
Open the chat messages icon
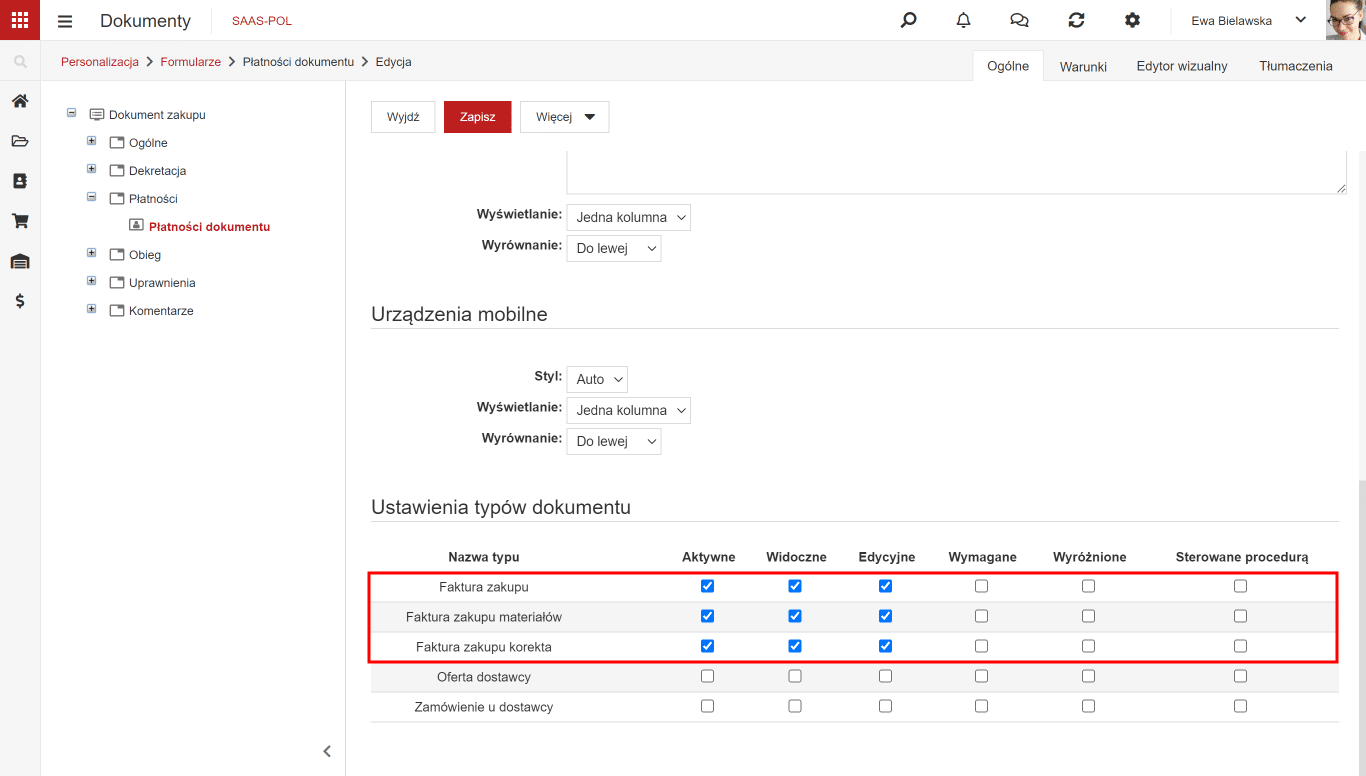1020,20
